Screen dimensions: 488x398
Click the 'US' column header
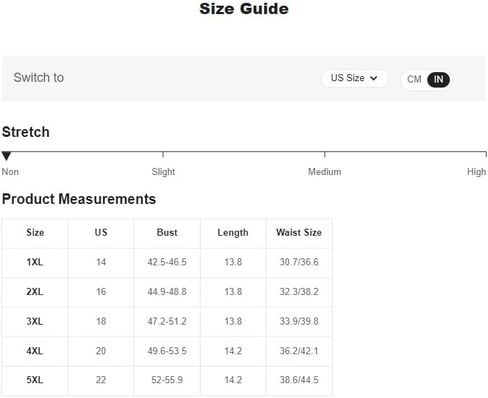(x=101, y=232)
